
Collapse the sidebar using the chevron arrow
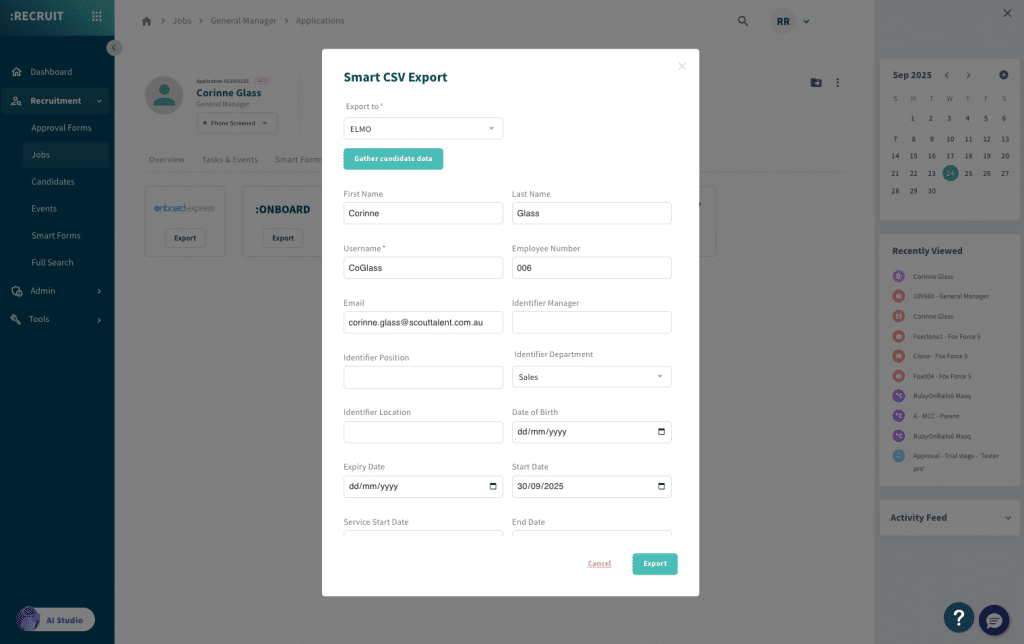click(x=113, y=47)
